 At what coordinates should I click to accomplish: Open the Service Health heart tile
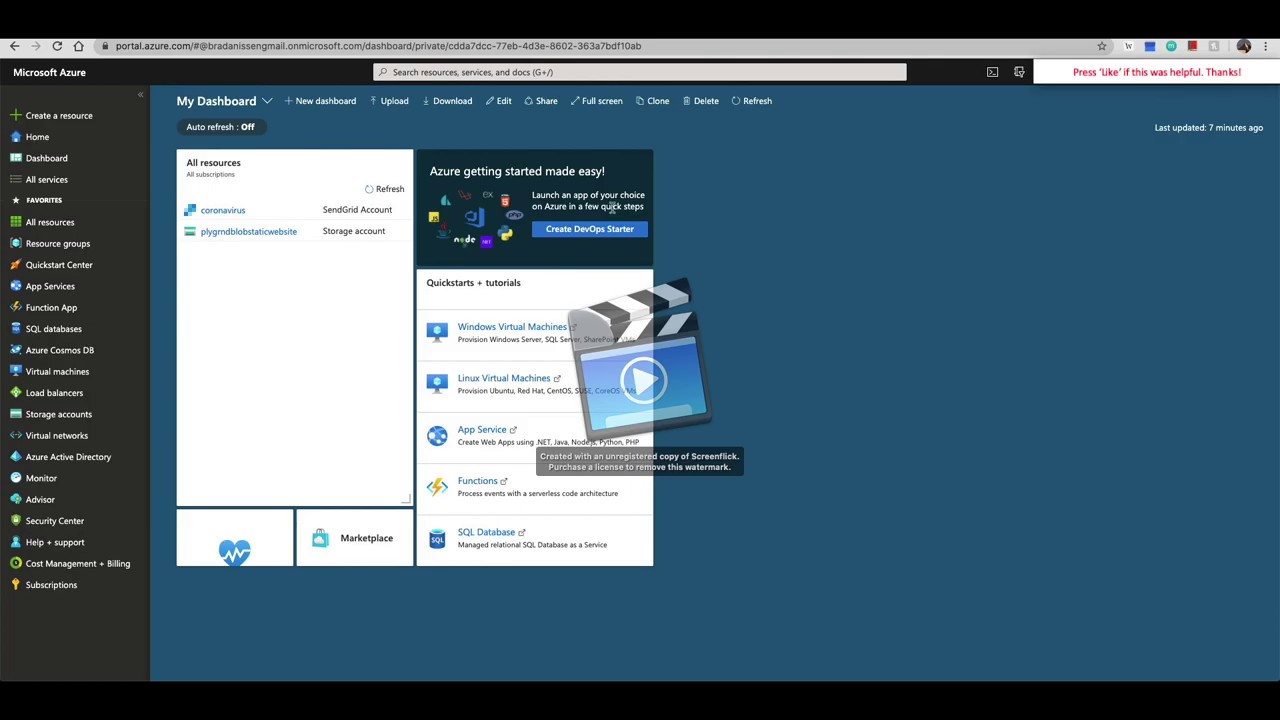click(x=235, y=538)
